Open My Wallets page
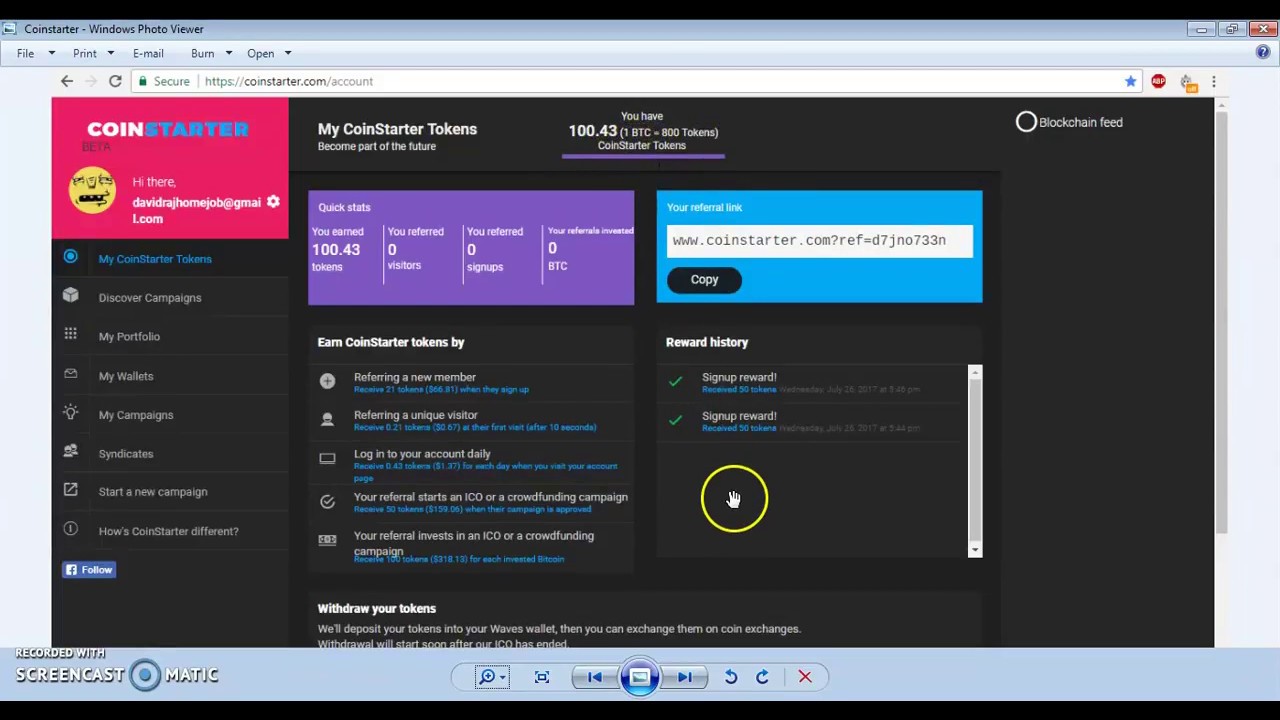The width and height of the screenshot is (1280, 720). point(126,376)
